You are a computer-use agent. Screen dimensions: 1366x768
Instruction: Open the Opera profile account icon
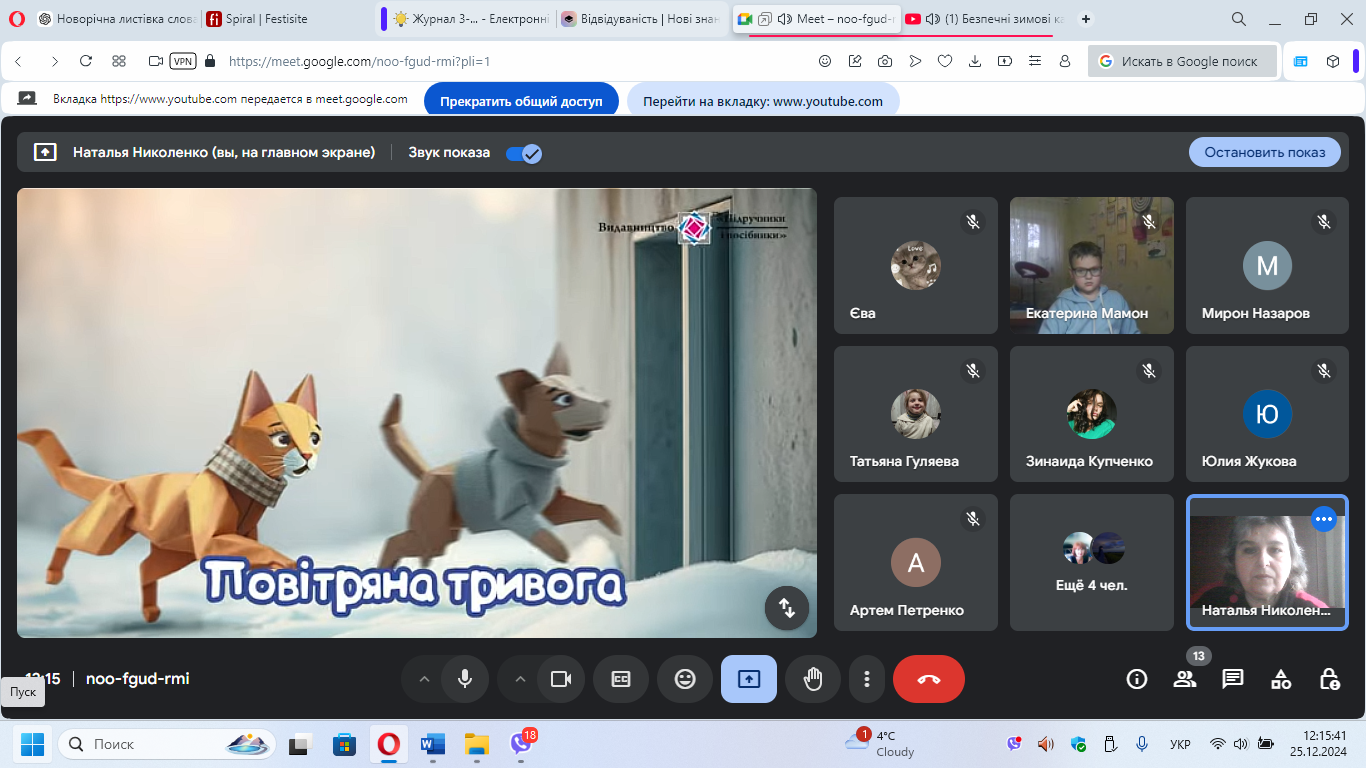click(1065, 61)
